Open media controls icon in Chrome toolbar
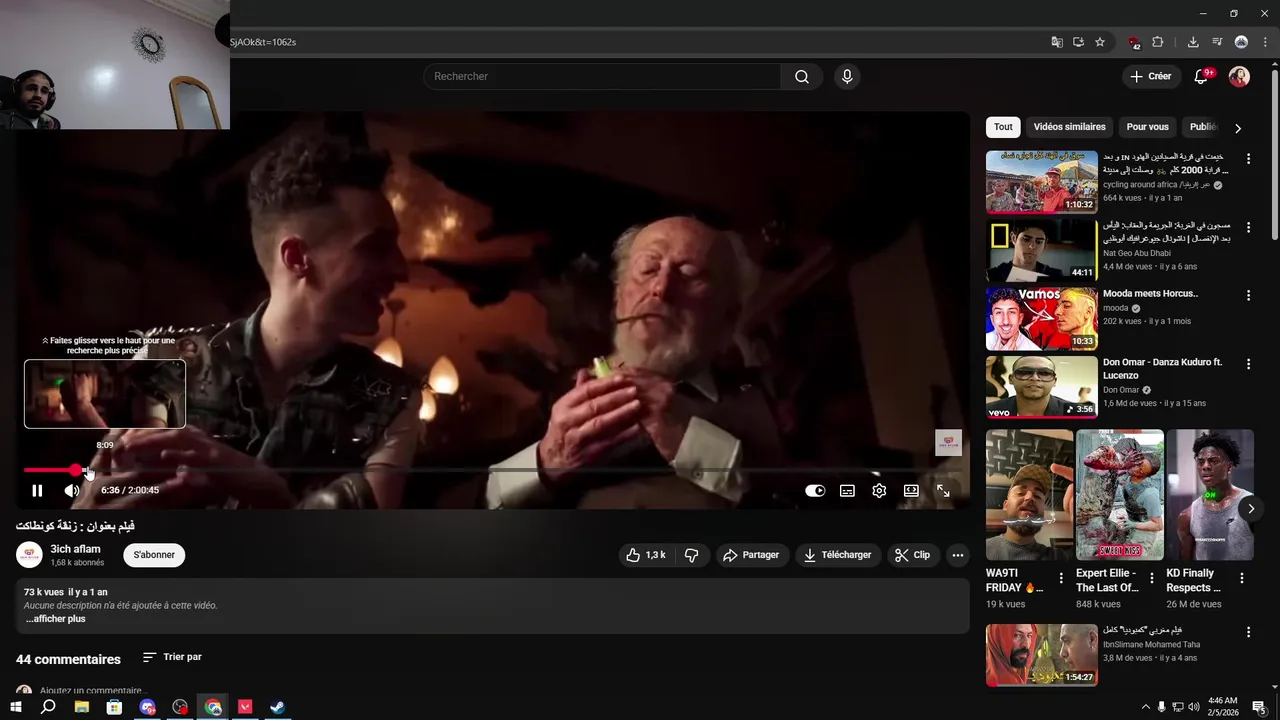1280x720 pixels. click(1217, 42)
